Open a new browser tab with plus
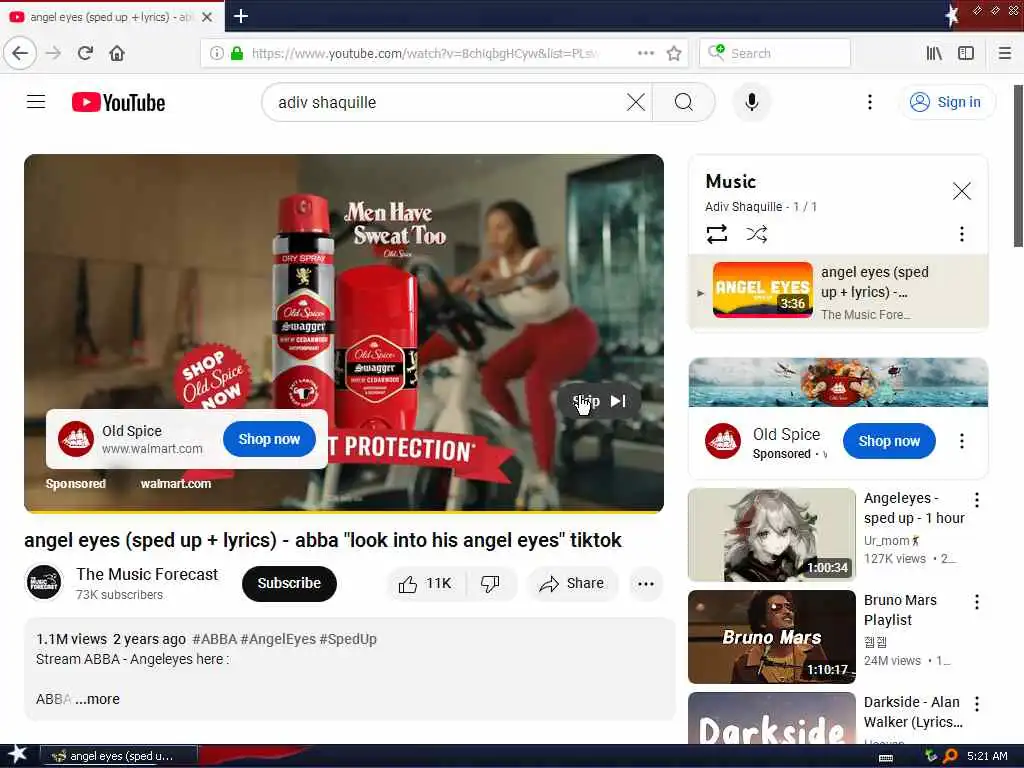The height and width of the screenshot is (768, 1024). (240, 16)
